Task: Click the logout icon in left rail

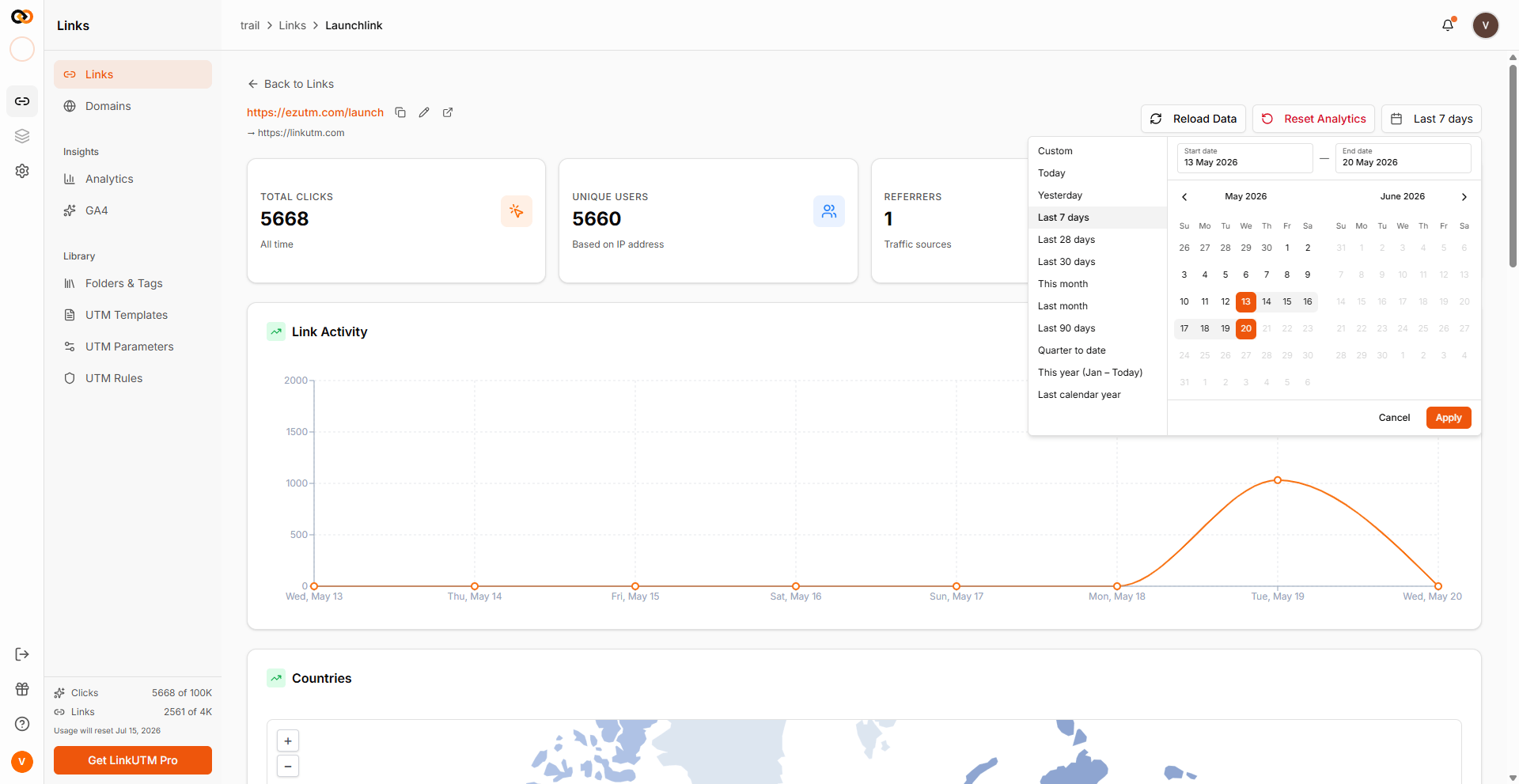Action: click(x=22, y=654)
